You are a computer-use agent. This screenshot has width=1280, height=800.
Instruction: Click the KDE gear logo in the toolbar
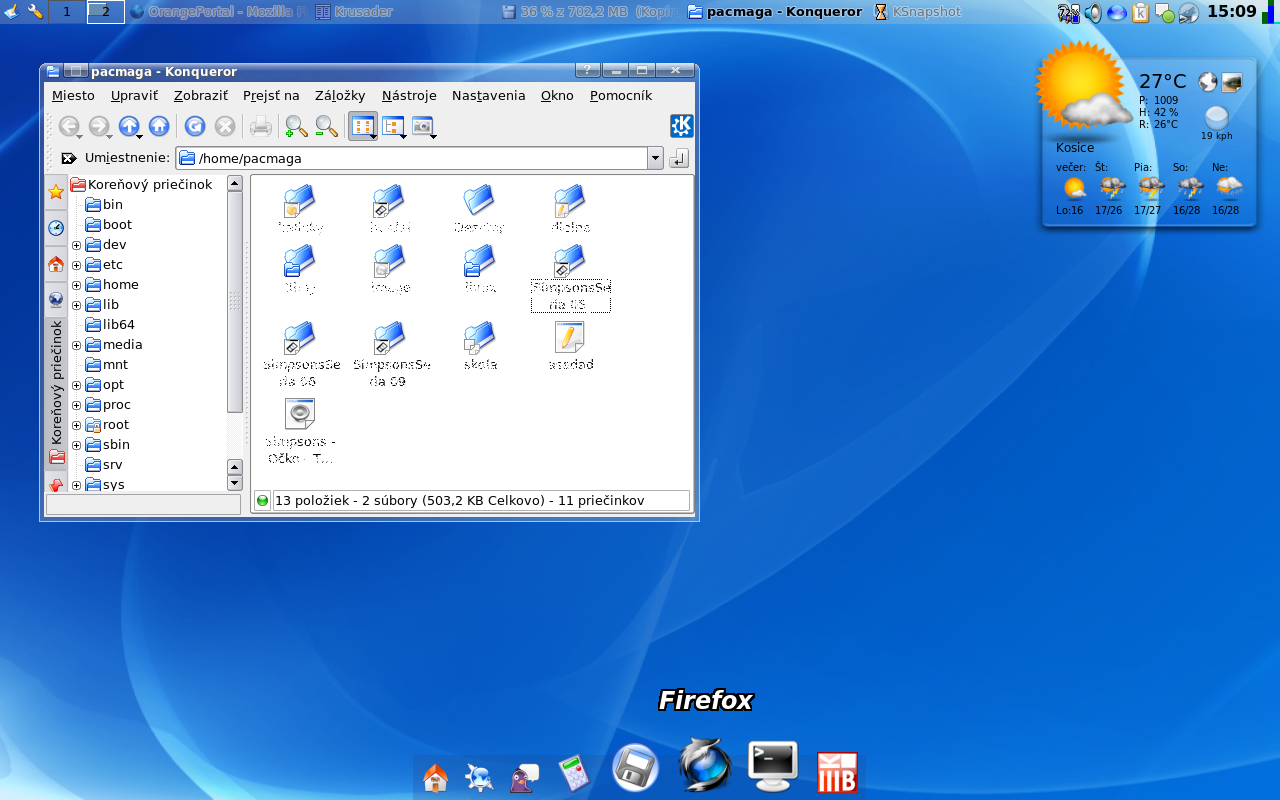pyautogui.click(x=682, y=126)
